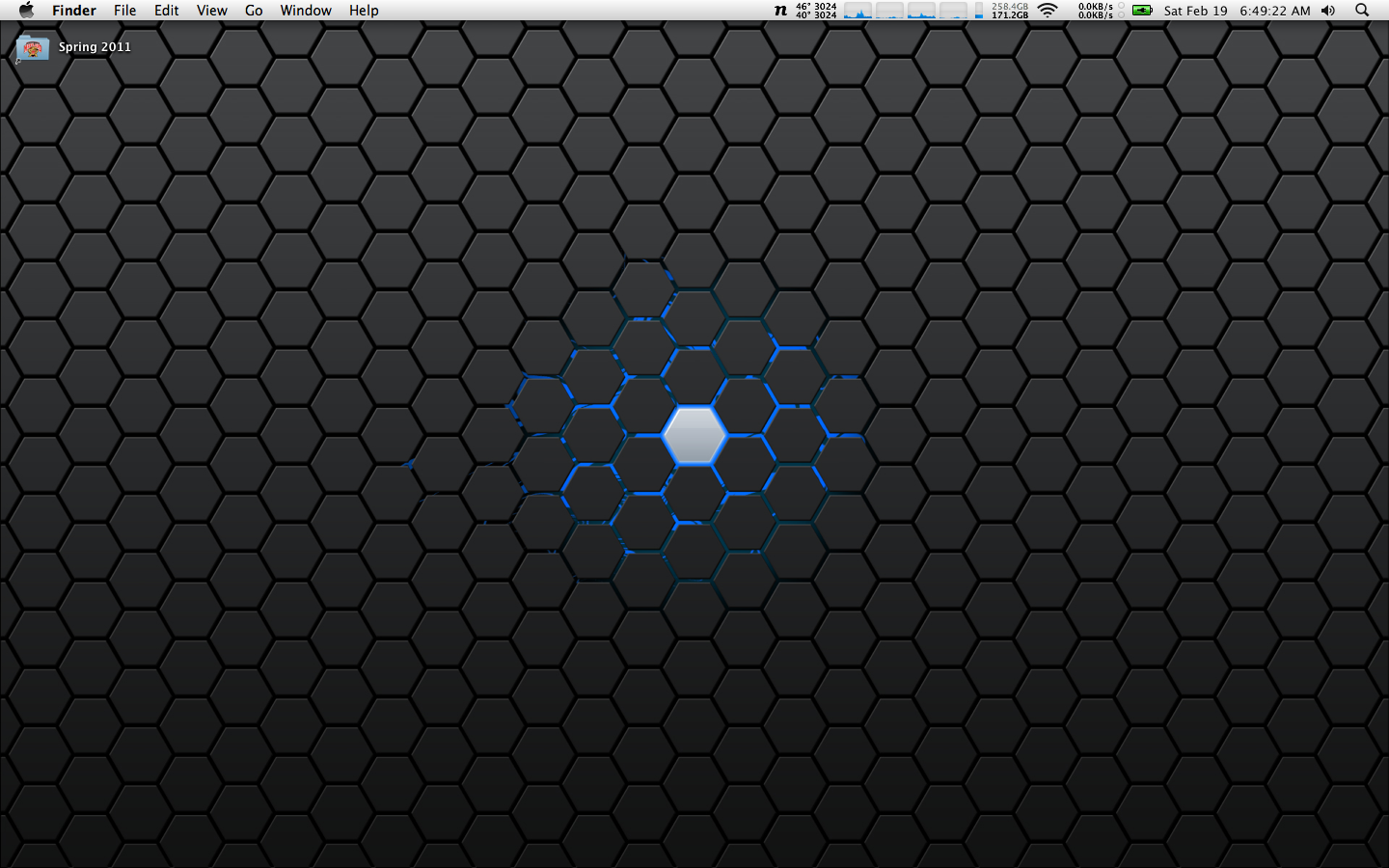This screenshot has width=1389, height=868.
Task: Open Spotlight search
Action: 1362,11
